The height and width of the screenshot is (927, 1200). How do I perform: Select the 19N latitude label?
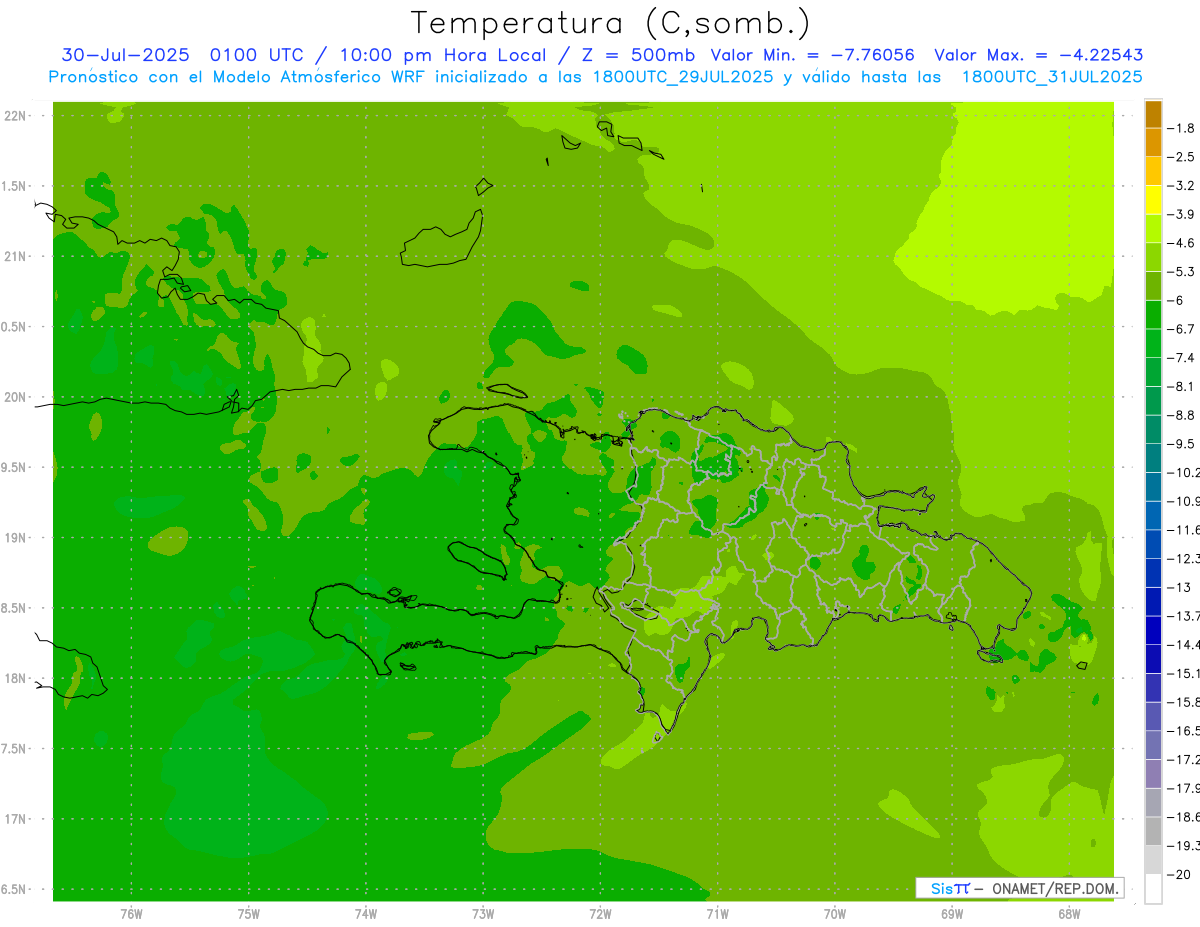16,537
